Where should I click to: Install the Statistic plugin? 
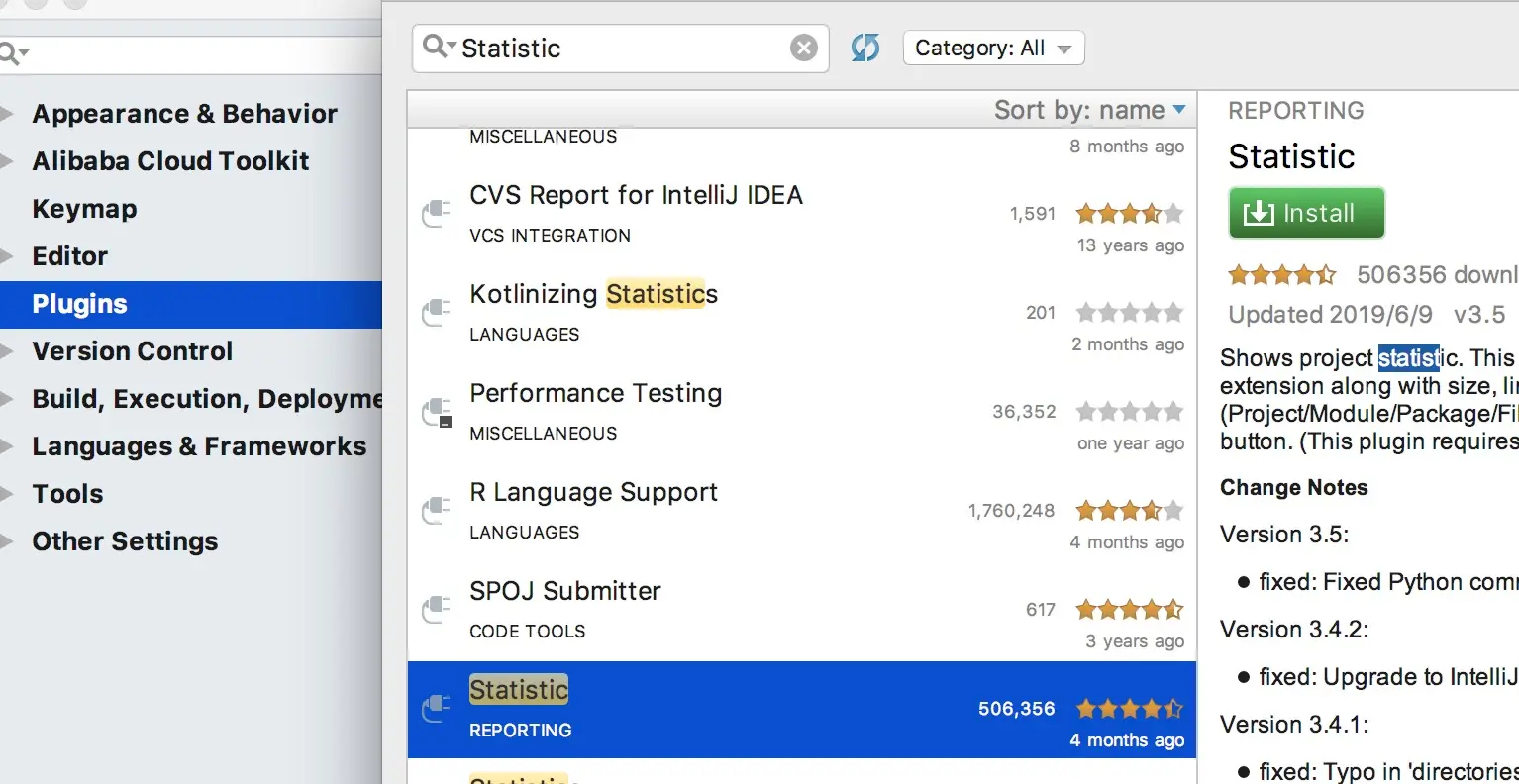pyautogui.click(x=1306, y=213)
